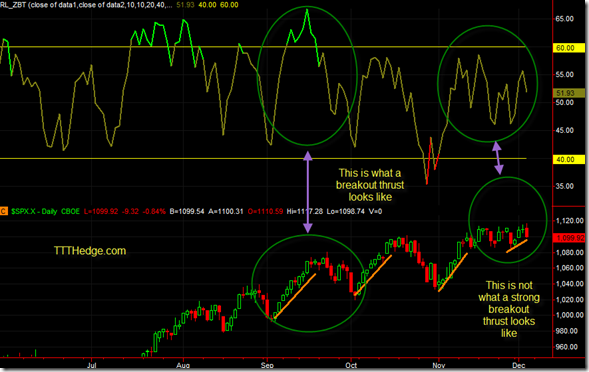Viewport: 589px width, 372px height.
Task: Click the 60.00 value in indicator header
Action: click(229, 5)
